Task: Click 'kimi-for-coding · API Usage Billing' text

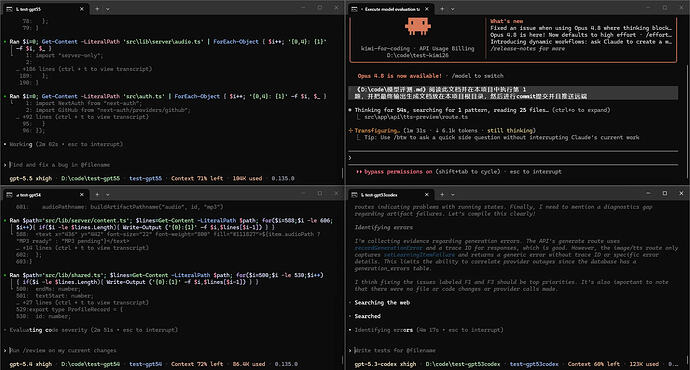Action: [417, 48]
